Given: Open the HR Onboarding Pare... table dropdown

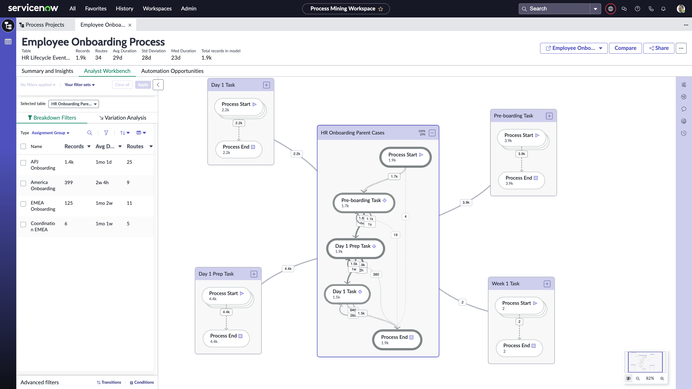Looking at the screenshot, I should pyautogui.click(x=73, y=104).
